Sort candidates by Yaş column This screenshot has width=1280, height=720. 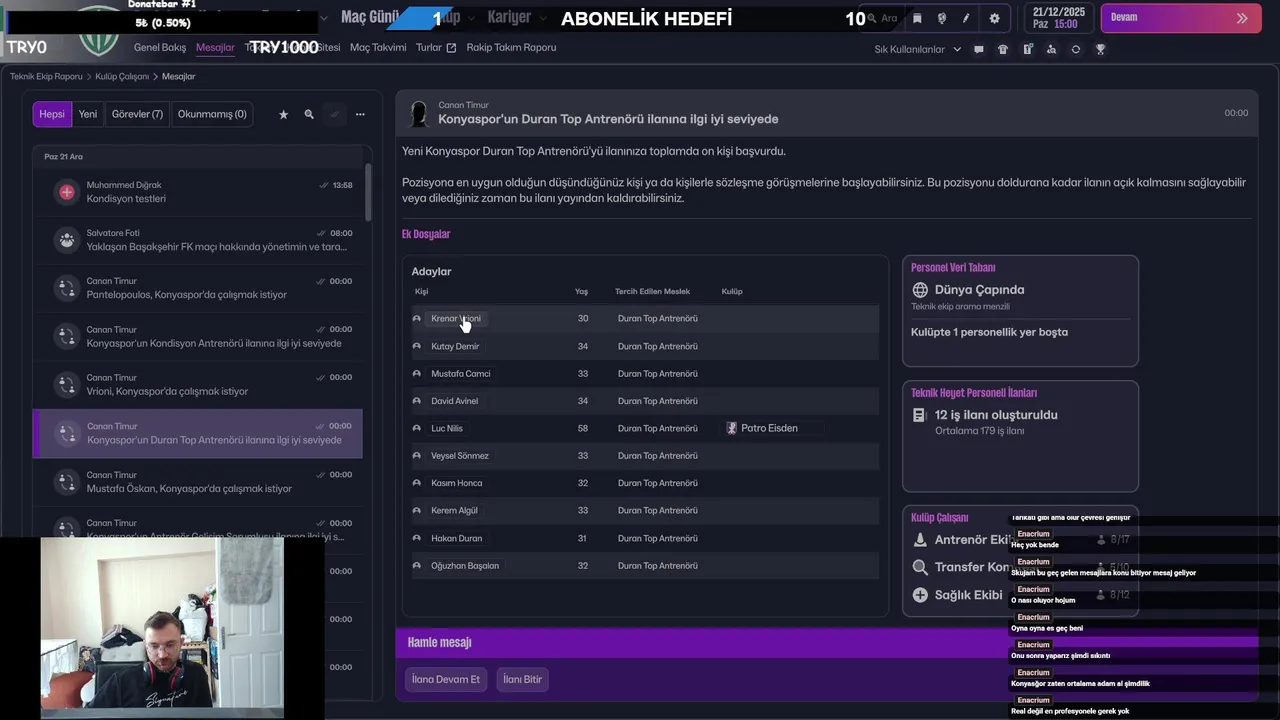pos(581,292)
